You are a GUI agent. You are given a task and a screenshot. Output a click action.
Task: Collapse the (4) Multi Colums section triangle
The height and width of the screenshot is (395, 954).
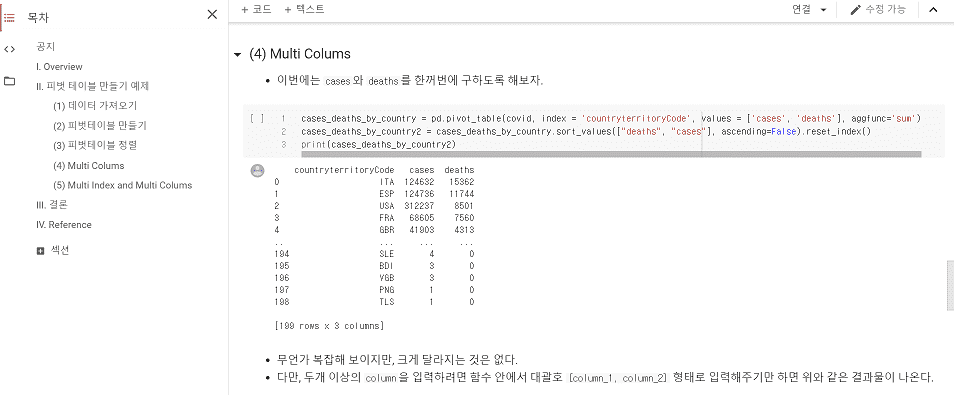click(x=237, y=55)
